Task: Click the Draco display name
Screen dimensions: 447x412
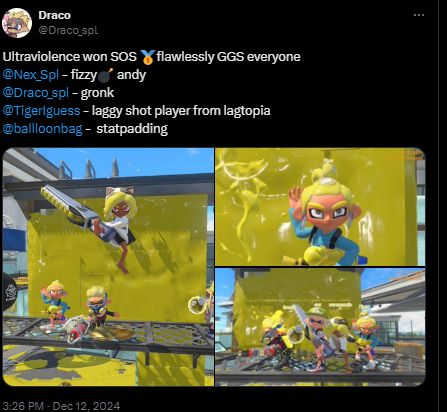Action: tap(54, 15)
